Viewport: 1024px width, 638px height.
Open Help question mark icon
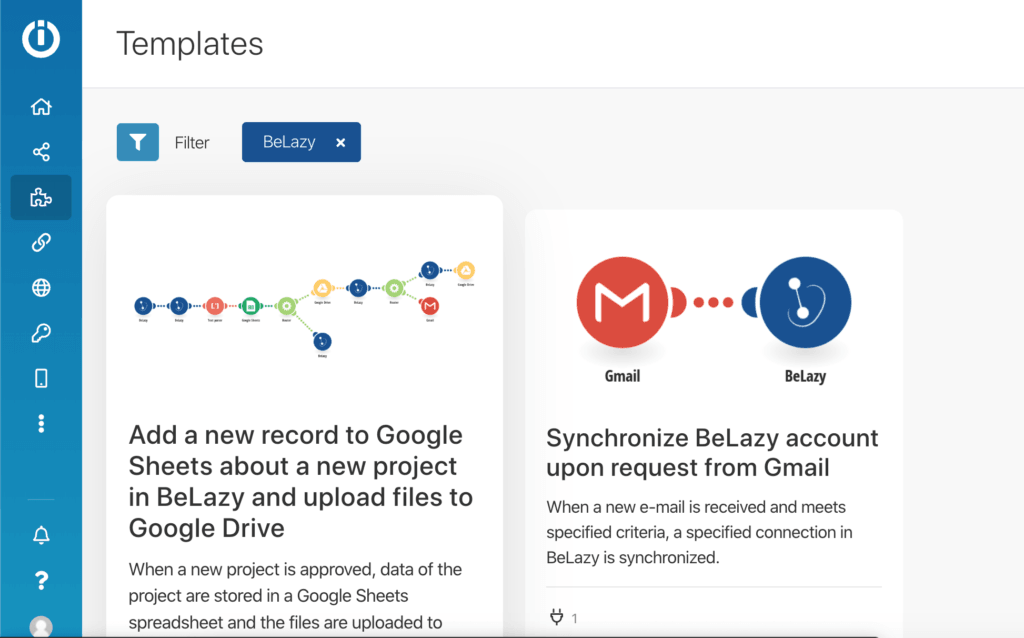point(41,580)
